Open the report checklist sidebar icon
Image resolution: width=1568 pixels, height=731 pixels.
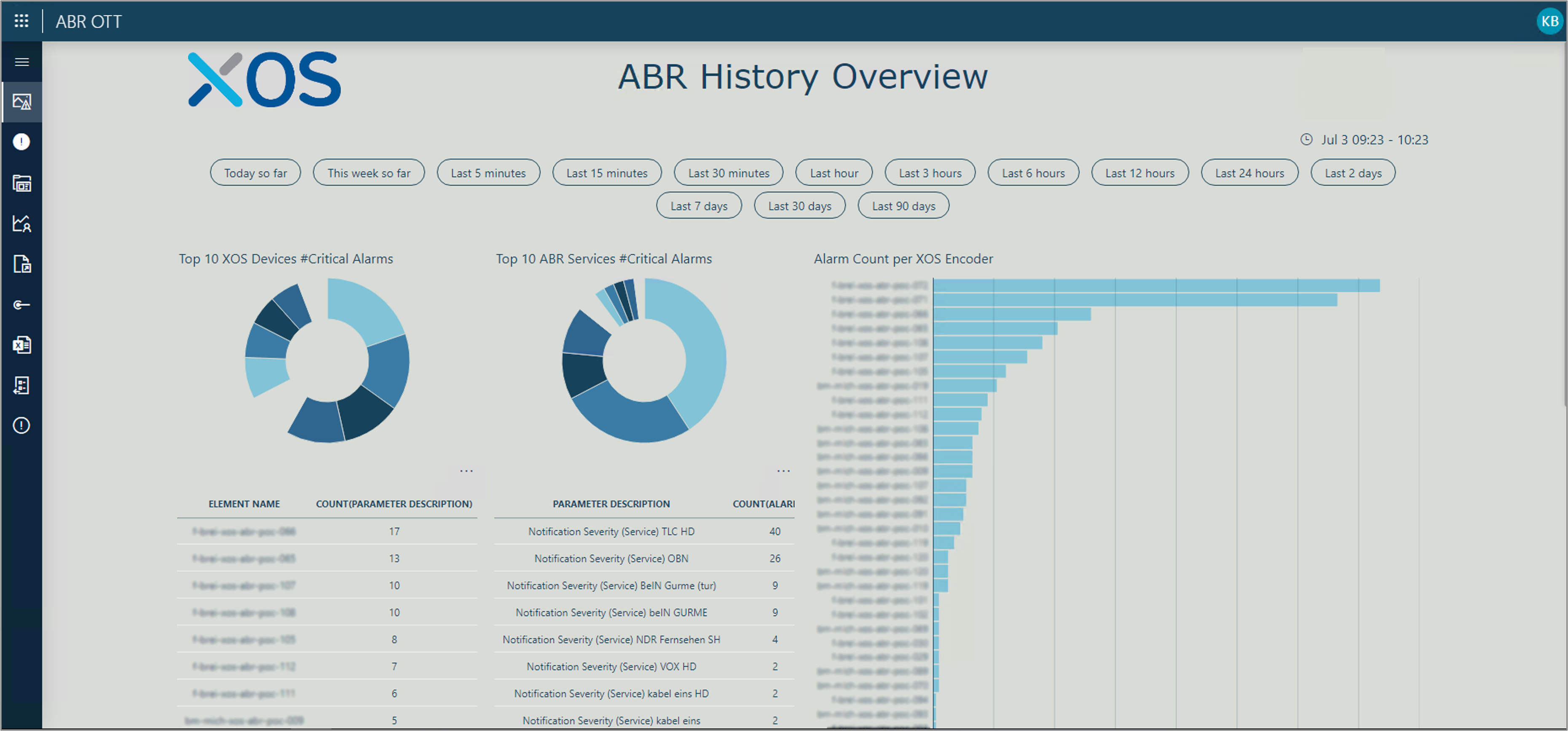[x=21, y=385]
